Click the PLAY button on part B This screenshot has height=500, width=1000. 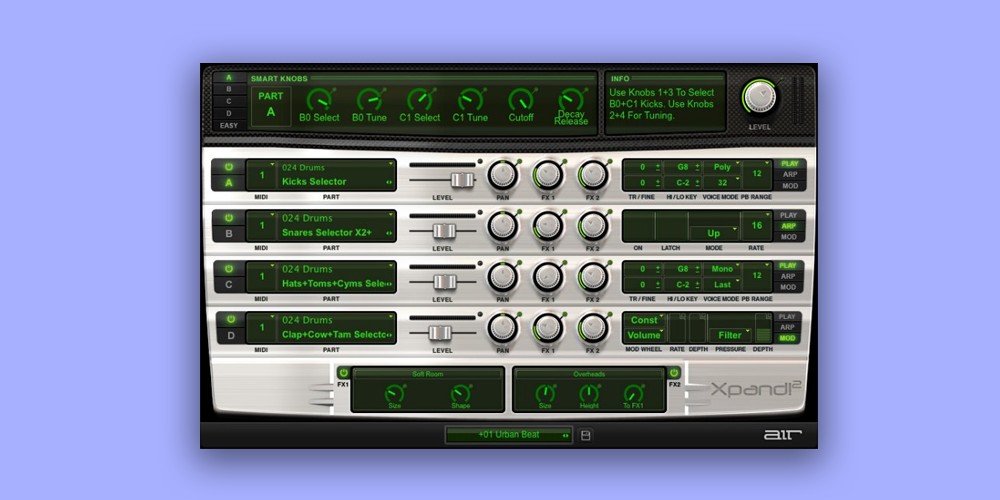click(789, 215)
